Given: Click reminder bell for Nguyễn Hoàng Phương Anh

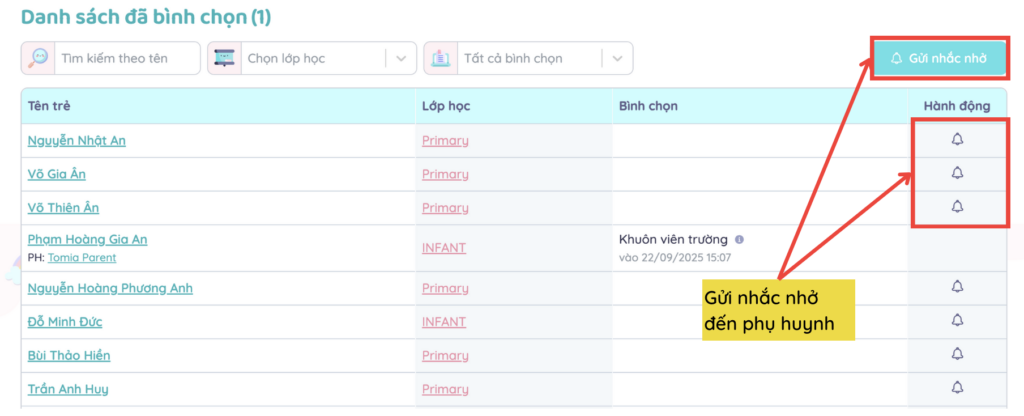Looking at the screenshot, I should [957, 287].
